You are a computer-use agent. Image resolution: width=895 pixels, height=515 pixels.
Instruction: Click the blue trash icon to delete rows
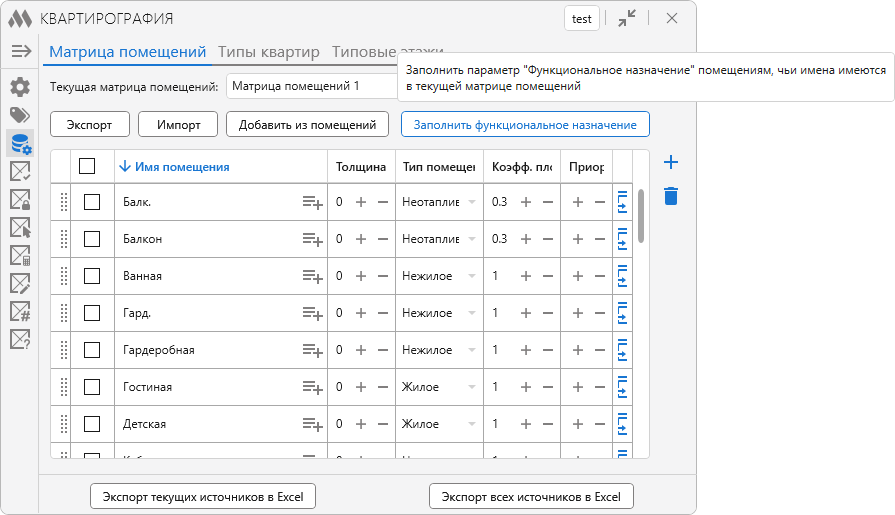pyautogui.click(x=671, y=195)
